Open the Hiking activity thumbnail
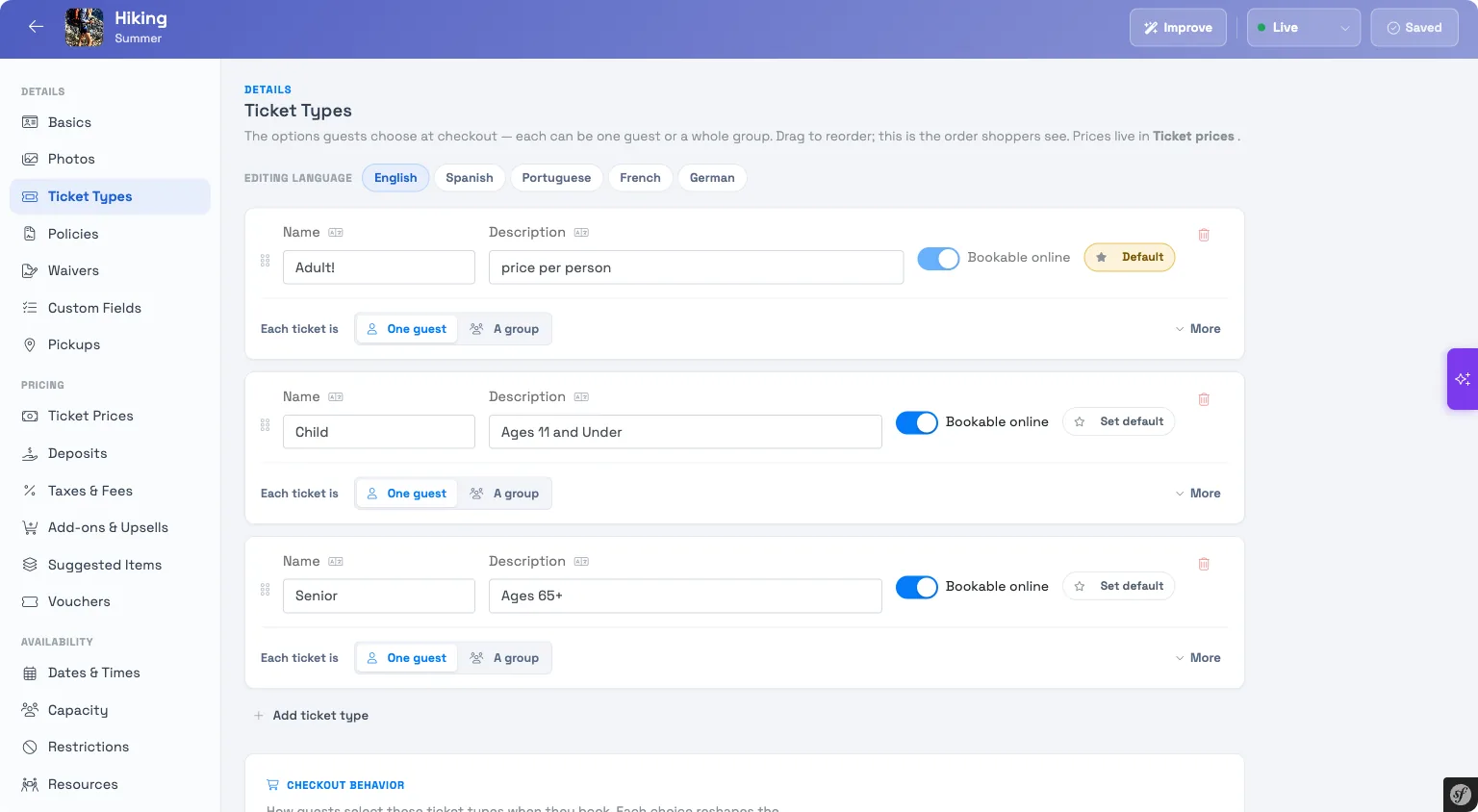 85,27
